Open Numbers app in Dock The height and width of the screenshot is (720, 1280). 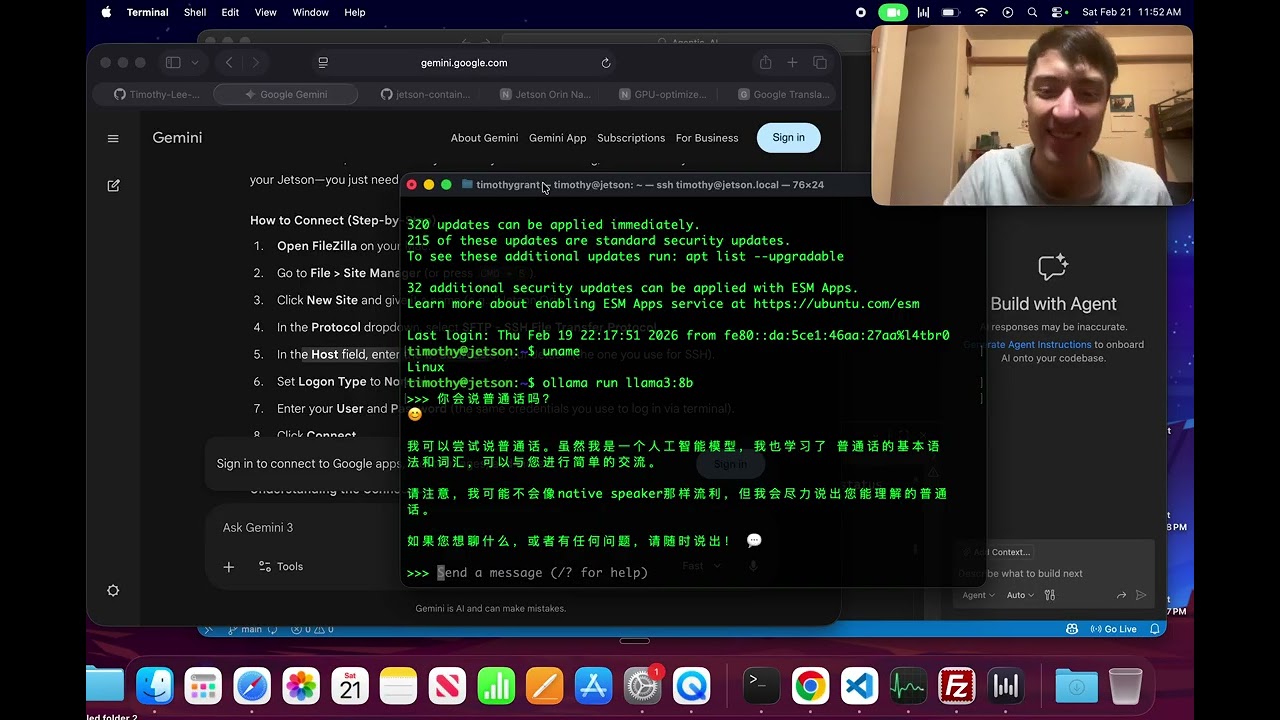click(496, 686)
